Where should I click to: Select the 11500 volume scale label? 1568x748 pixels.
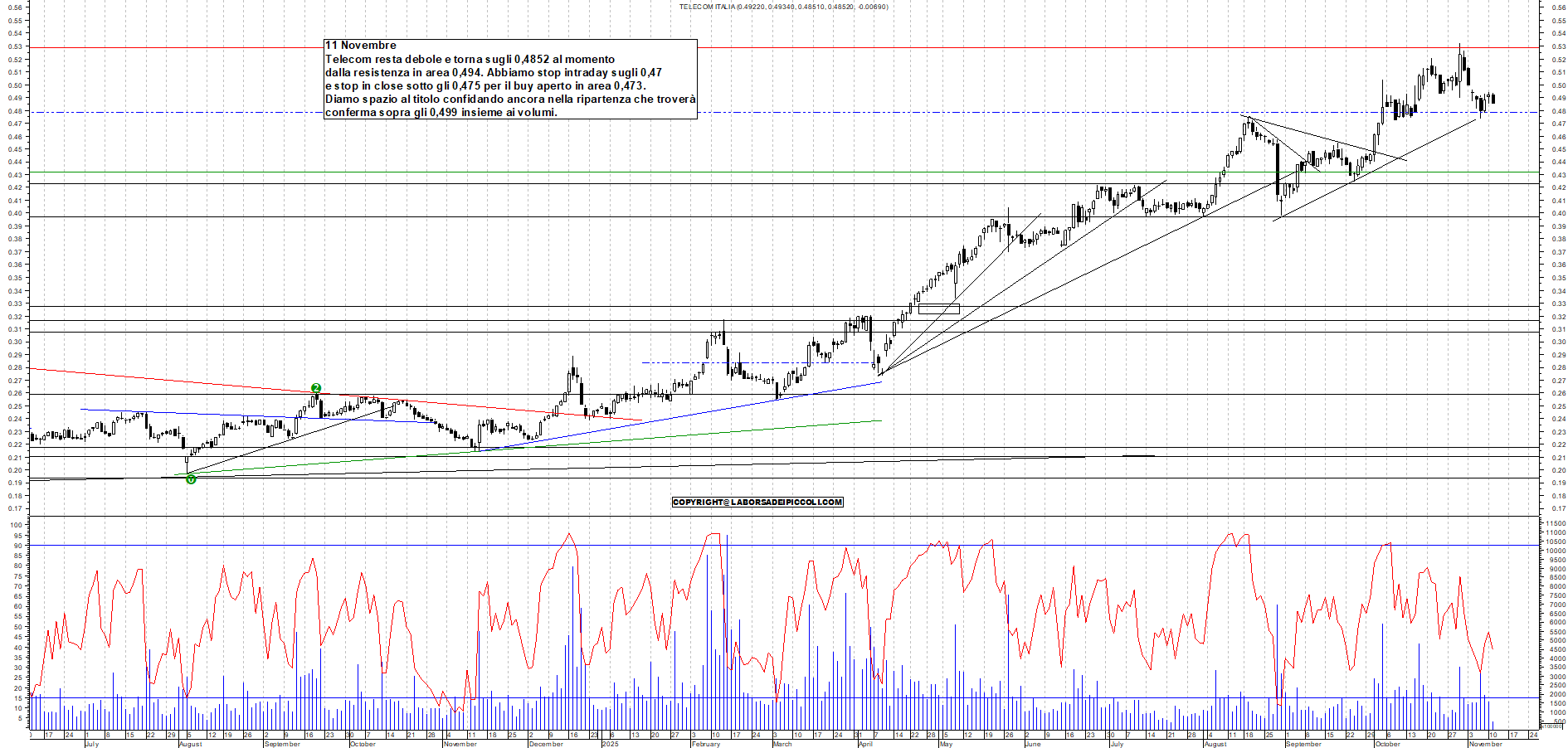tap(1557, 522)
